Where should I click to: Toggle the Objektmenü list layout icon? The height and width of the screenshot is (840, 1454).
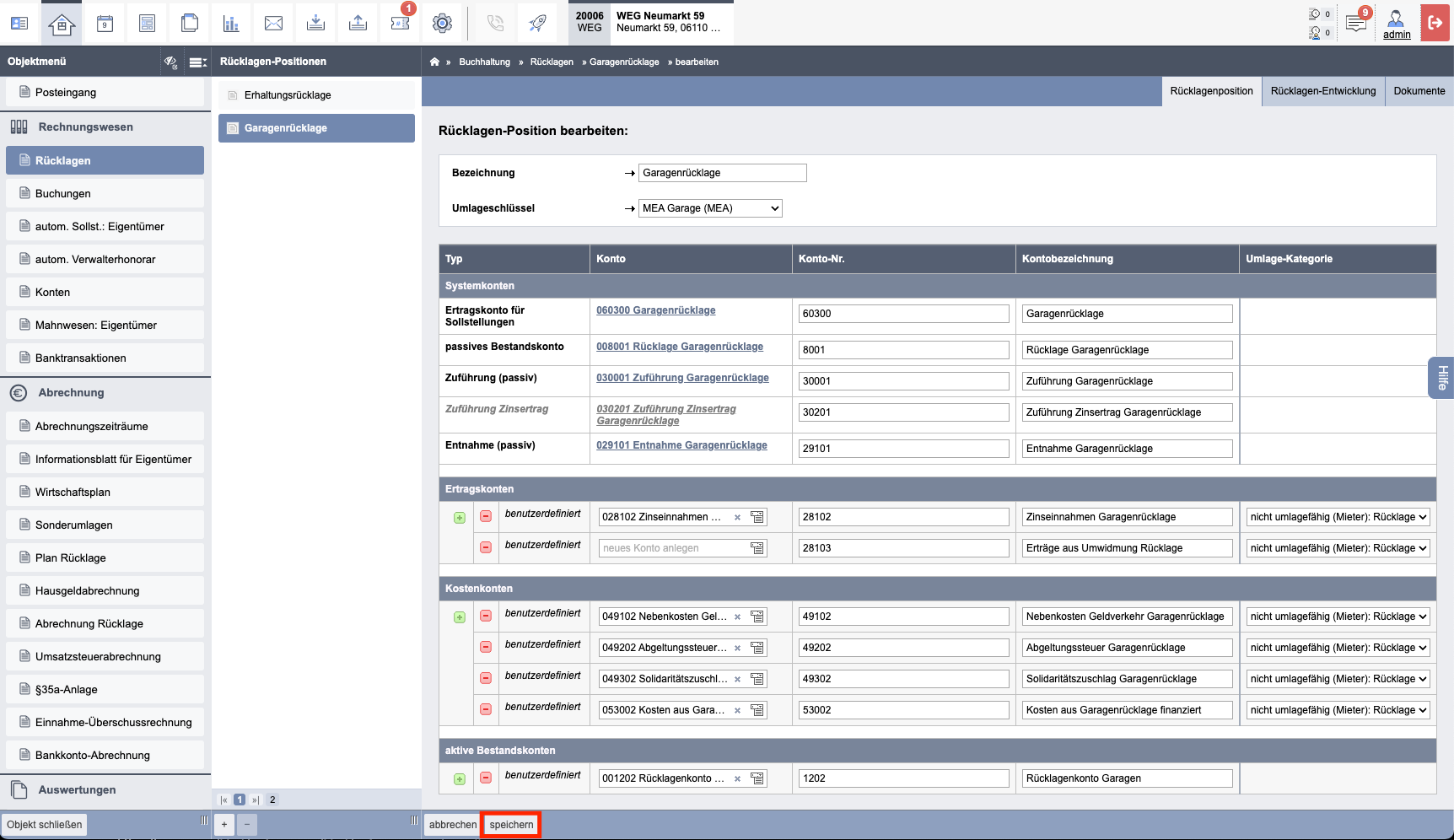point(198,62)
